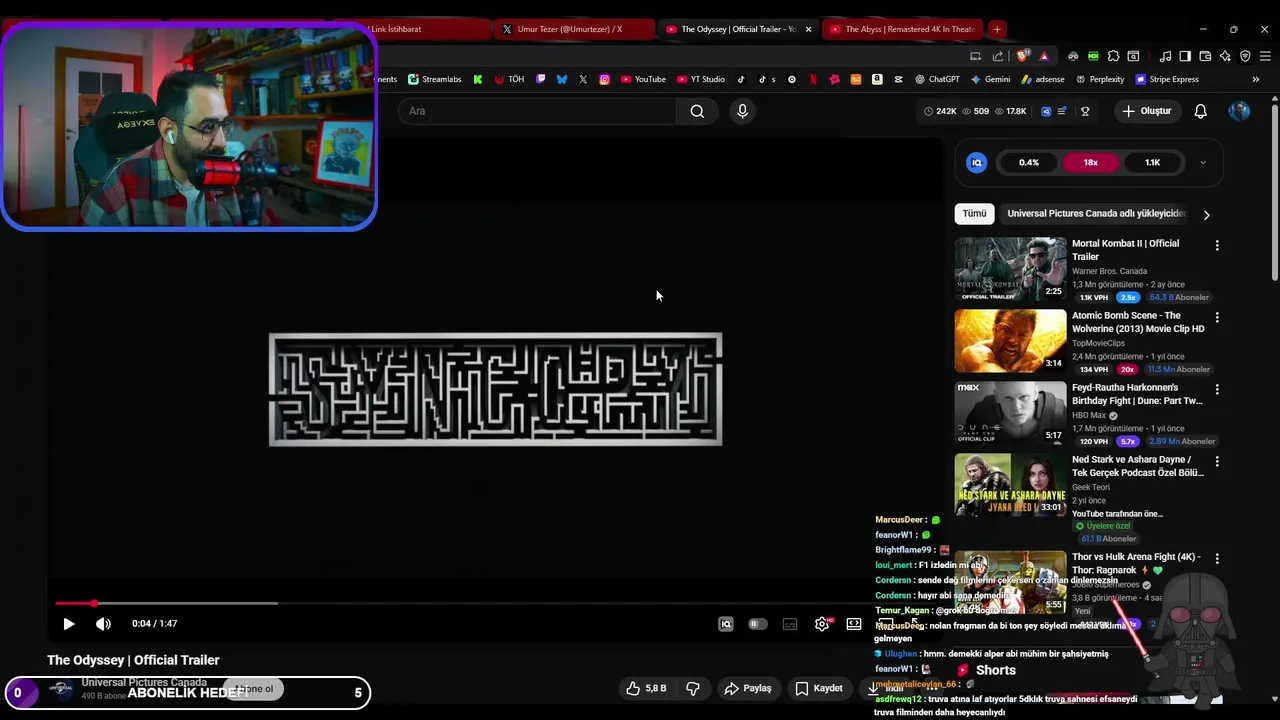The height and width of the screenshot is (720, 1280).
Task: Click the vidIQ icon in player controls
Action: pyautogui.click(x=726, y=624)
